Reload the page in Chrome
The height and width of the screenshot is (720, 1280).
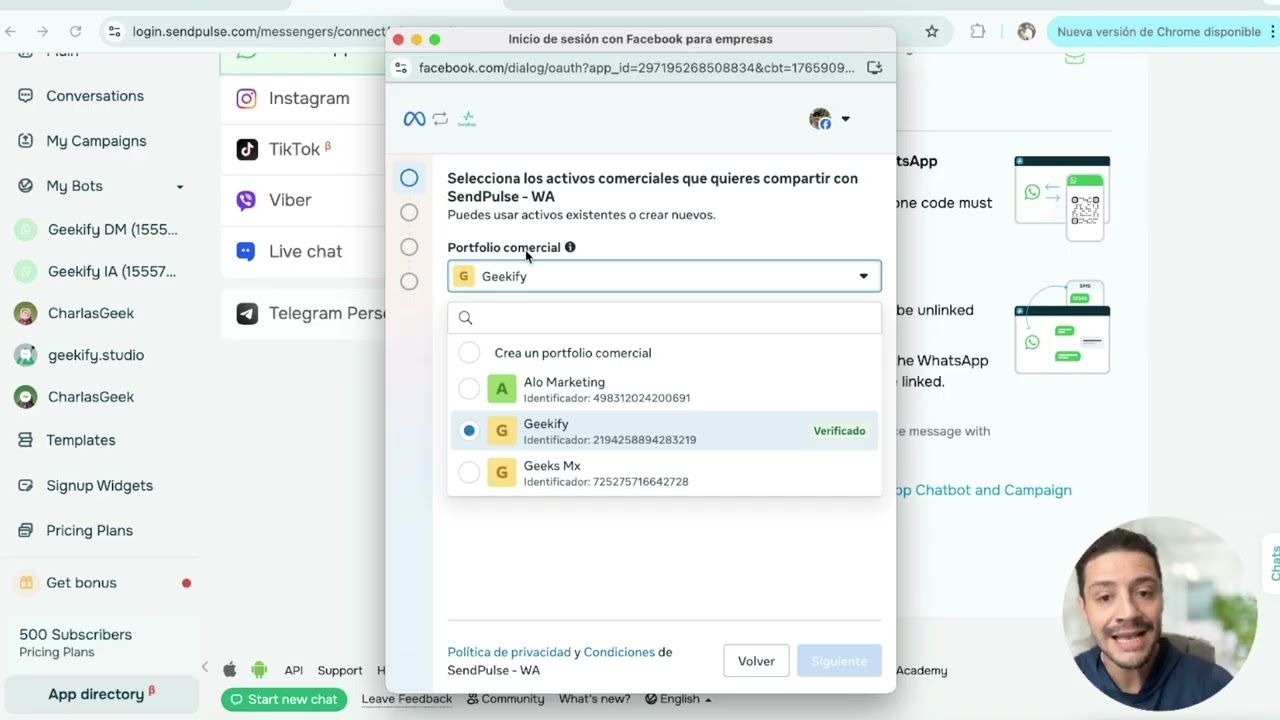point(75,31)
